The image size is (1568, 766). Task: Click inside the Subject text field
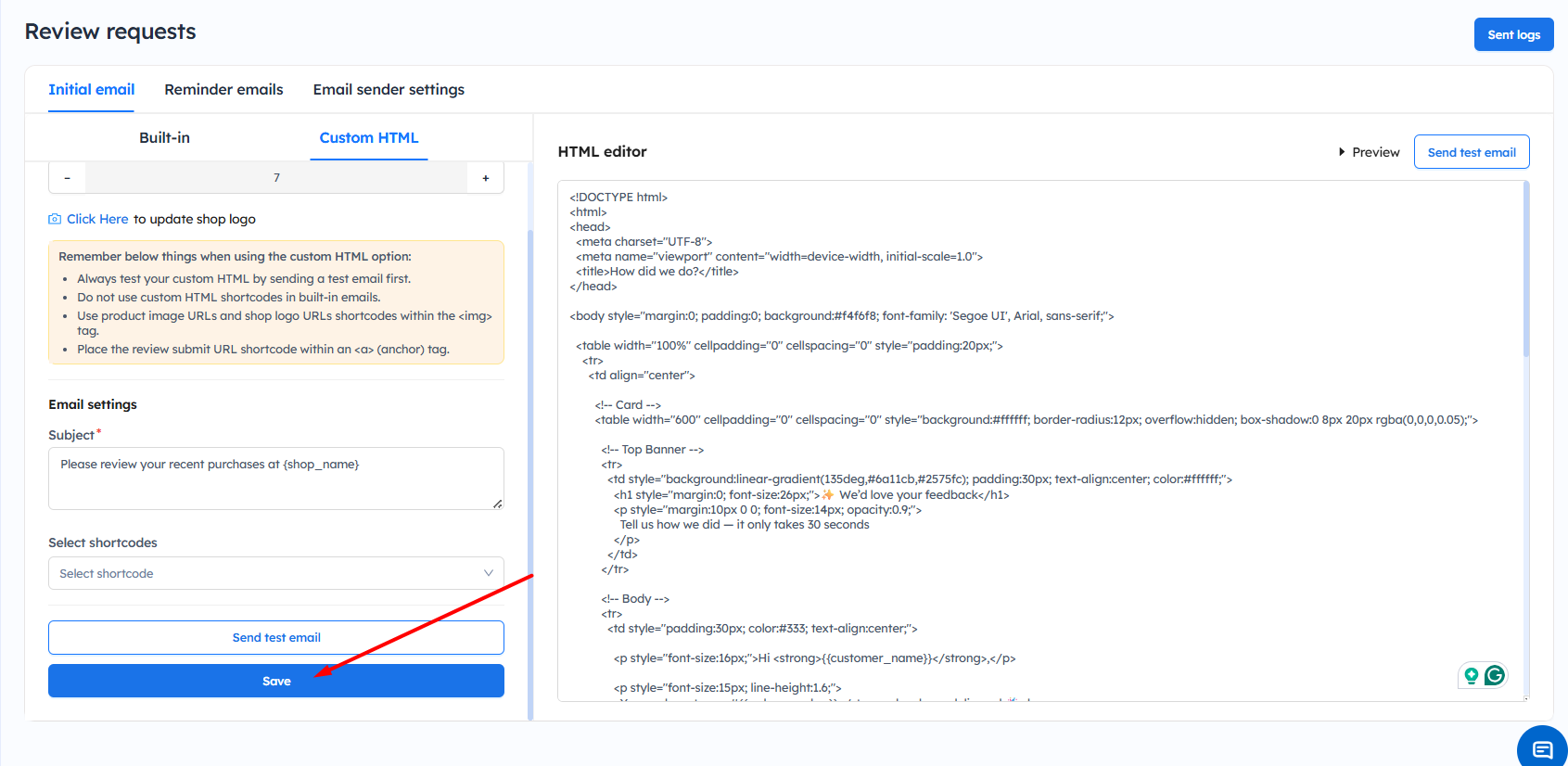coord(275,479)
